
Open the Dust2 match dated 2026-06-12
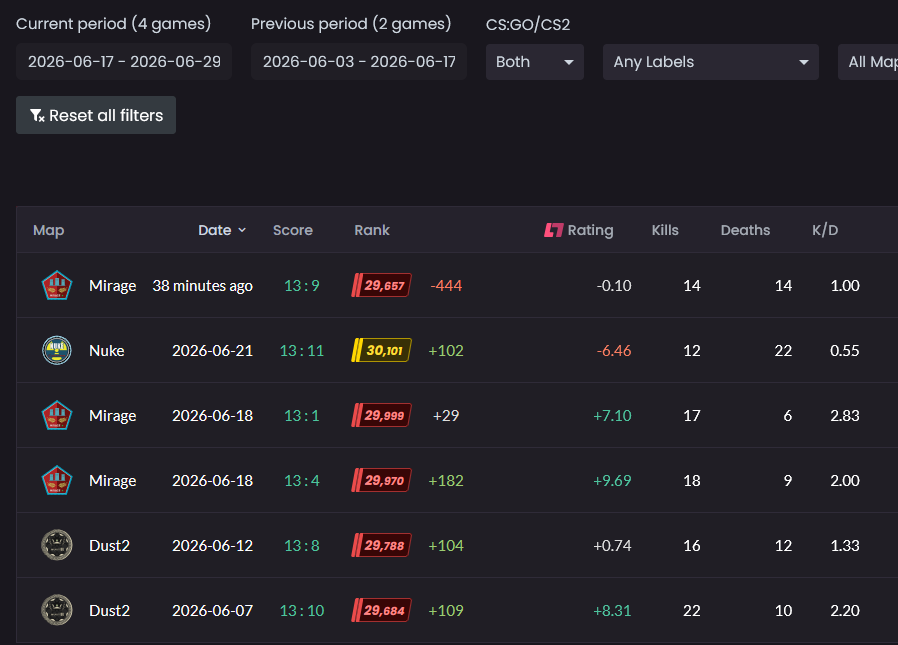click(x=457, y=545)
